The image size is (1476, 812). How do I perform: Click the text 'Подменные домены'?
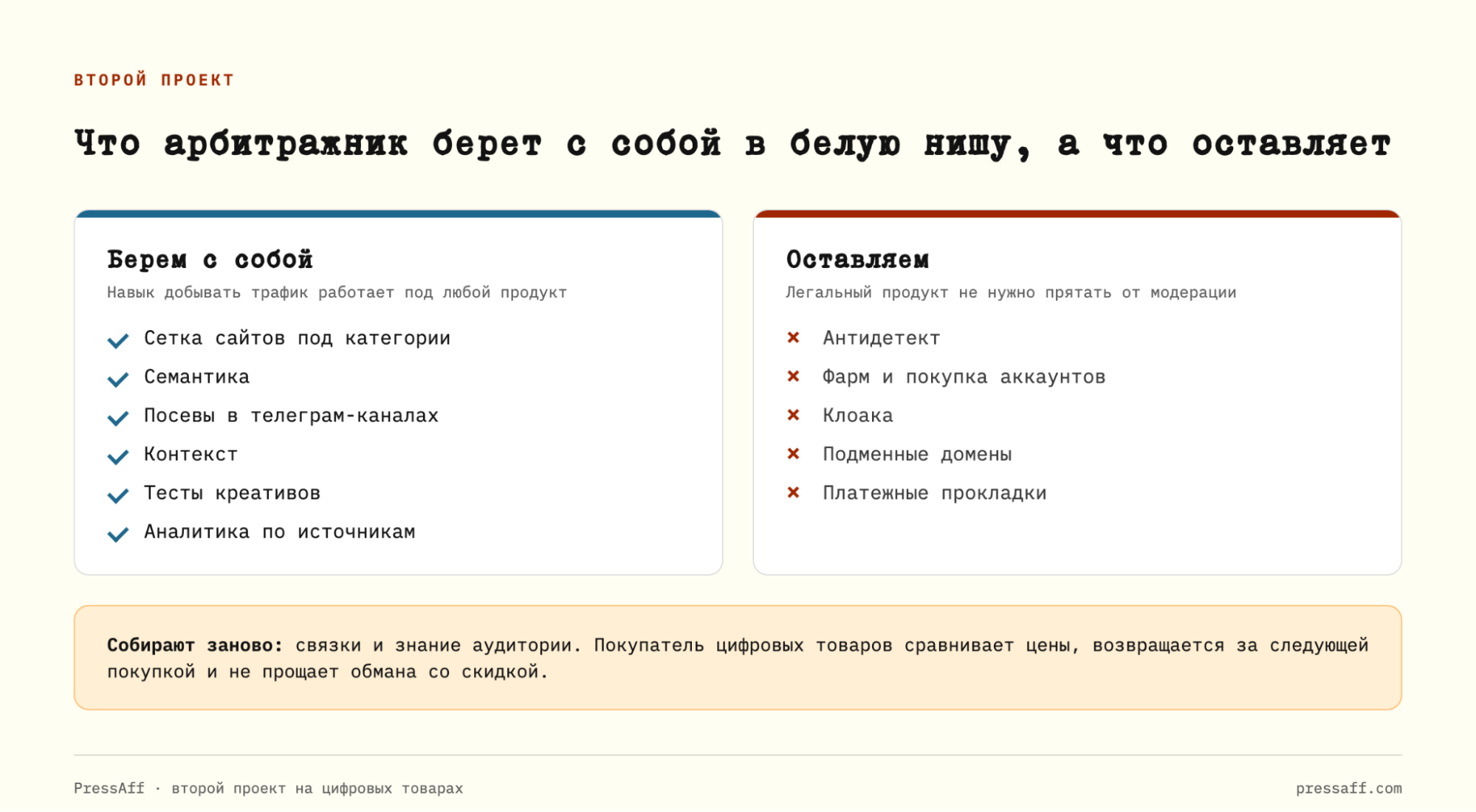(917, 454)
